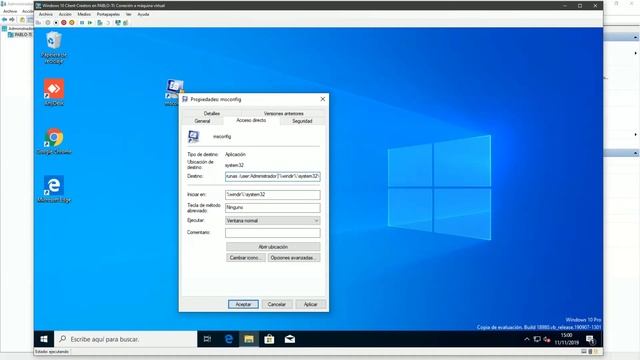Switch to the Seguridad tab
The image size is (640, 360).
(302, 121)
